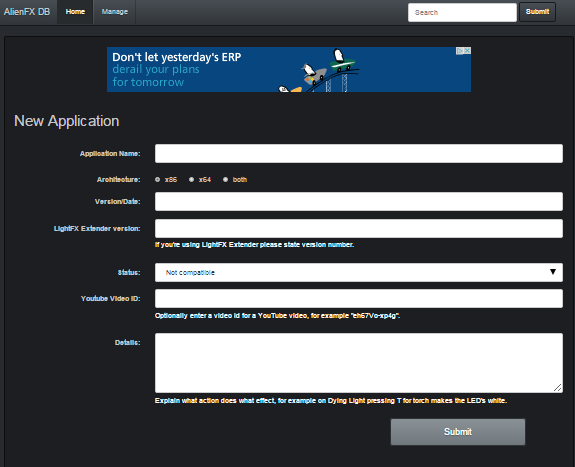Submit the new application form
This screenshot has width=575, height=467.
pos(458,432)
